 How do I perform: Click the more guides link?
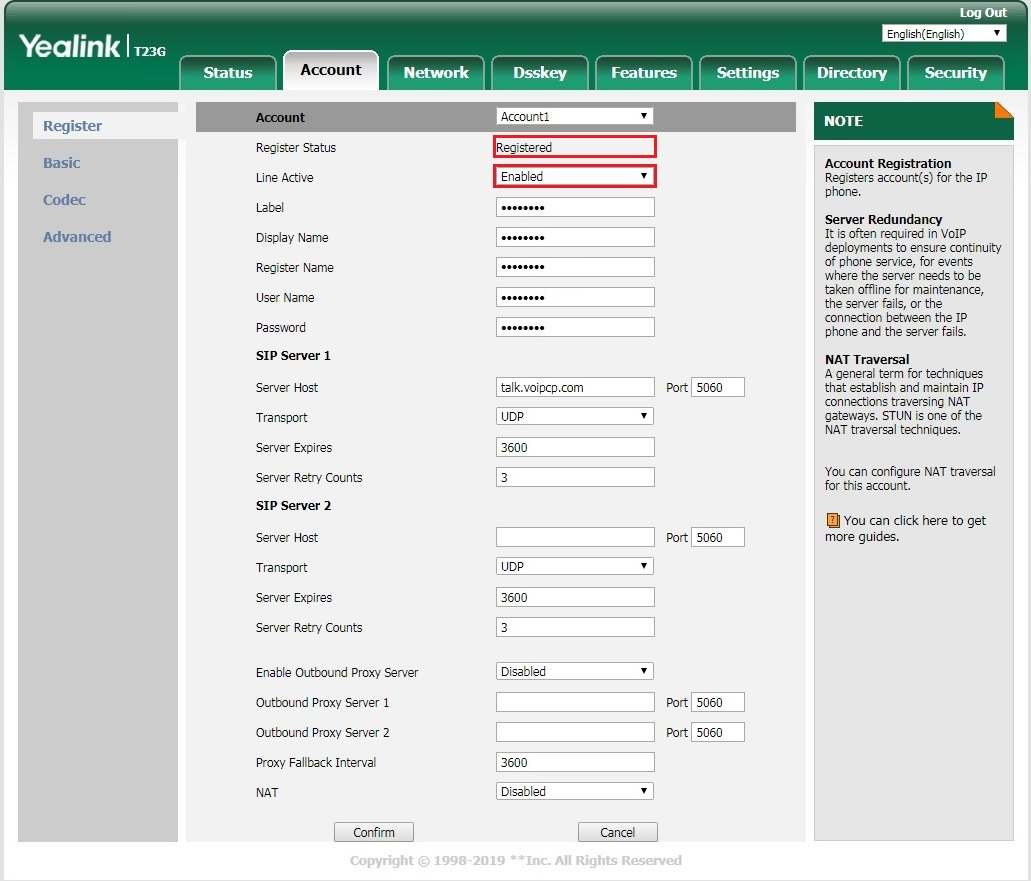(905, 529)
